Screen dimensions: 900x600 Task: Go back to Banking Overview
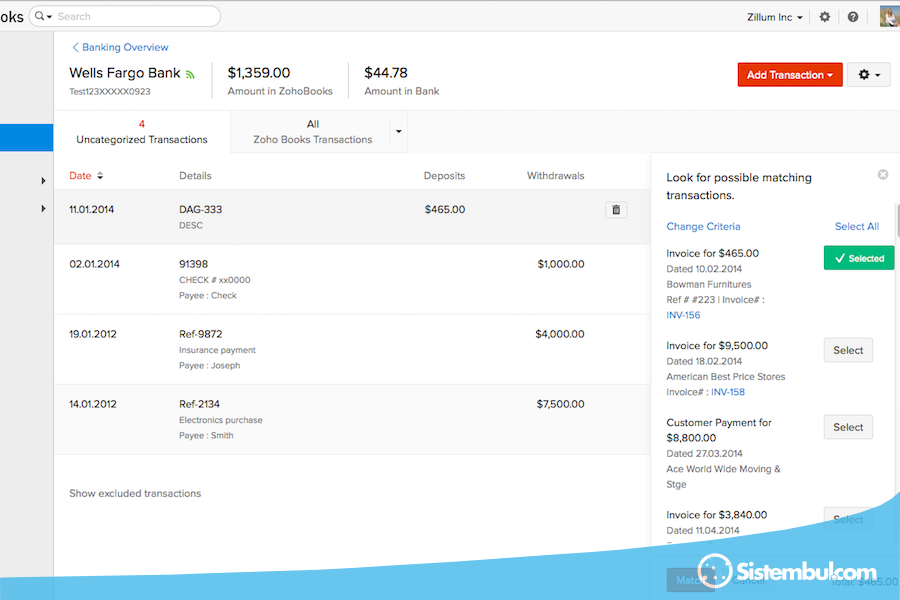[x=121, y=47]
